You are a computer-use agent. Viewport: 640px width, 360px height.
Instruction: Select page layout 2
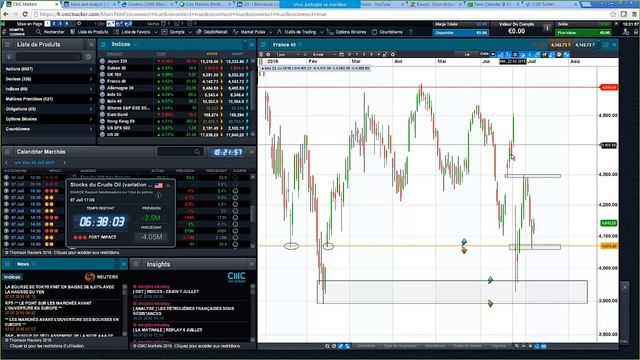54,24
